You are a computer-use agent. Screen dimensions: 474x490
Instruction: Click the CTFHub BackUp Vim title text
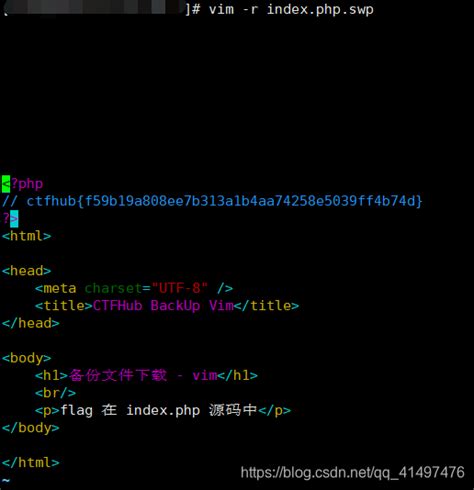(163, 306)
